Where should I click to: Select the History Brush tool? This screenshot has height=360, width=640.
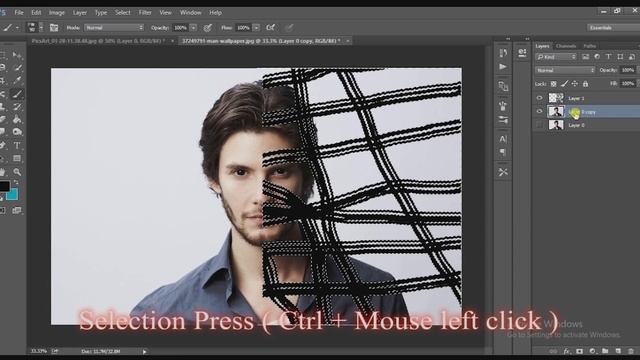coord(17,107)
